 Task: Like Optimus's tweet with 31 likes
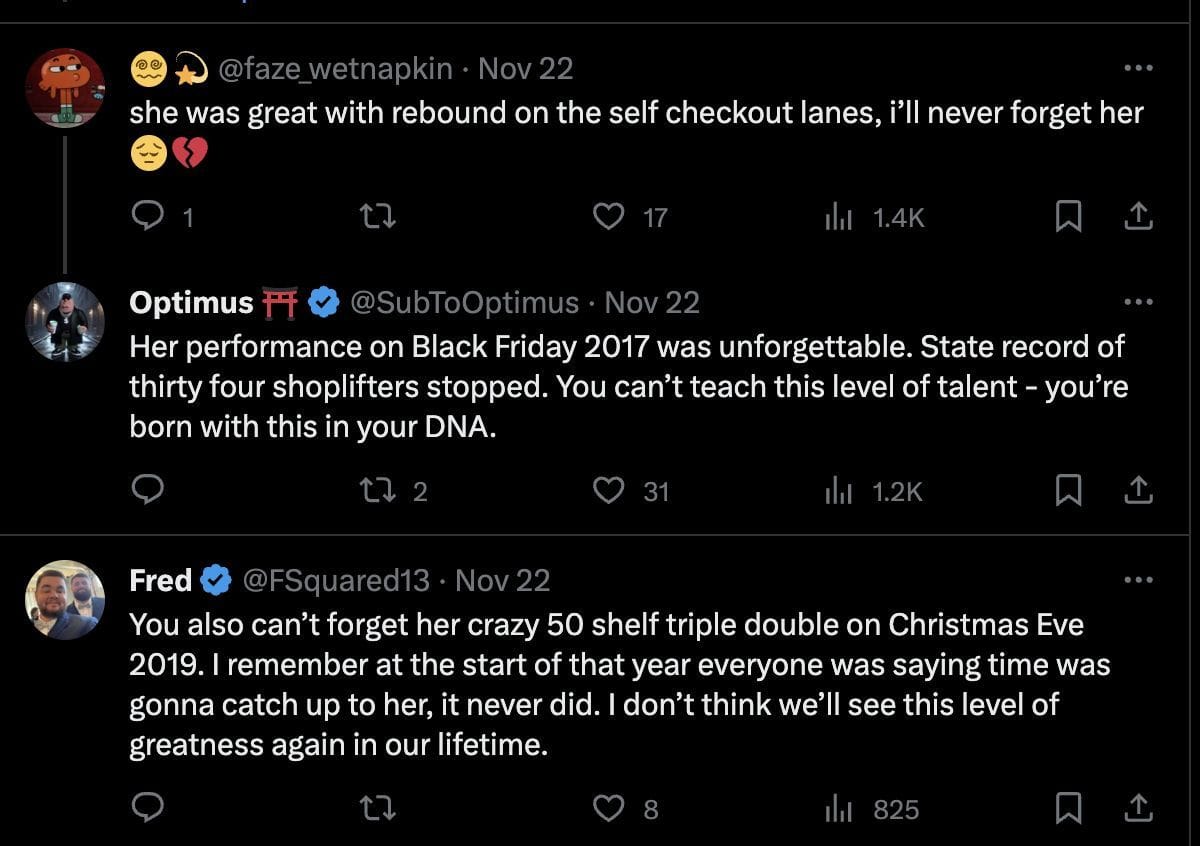point(609,490)
